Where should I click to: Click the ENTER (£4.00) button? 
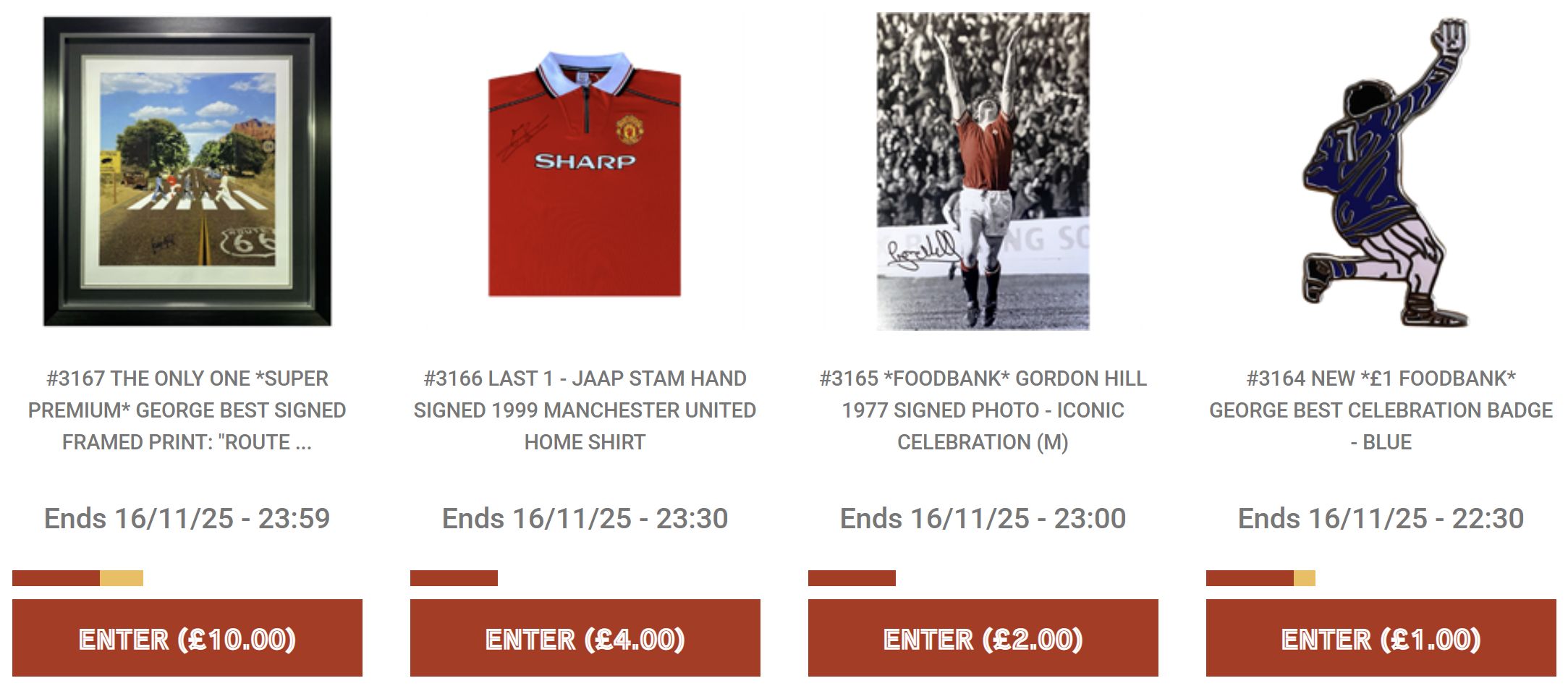[585, 638]
